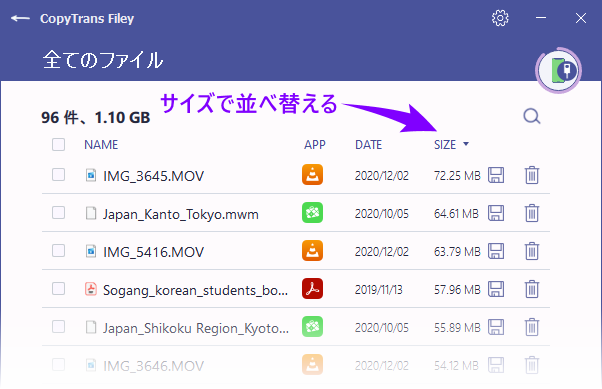
Task: Click the CopyTrans Filey title
Action: pyautogui.click(x=87, y=18)
